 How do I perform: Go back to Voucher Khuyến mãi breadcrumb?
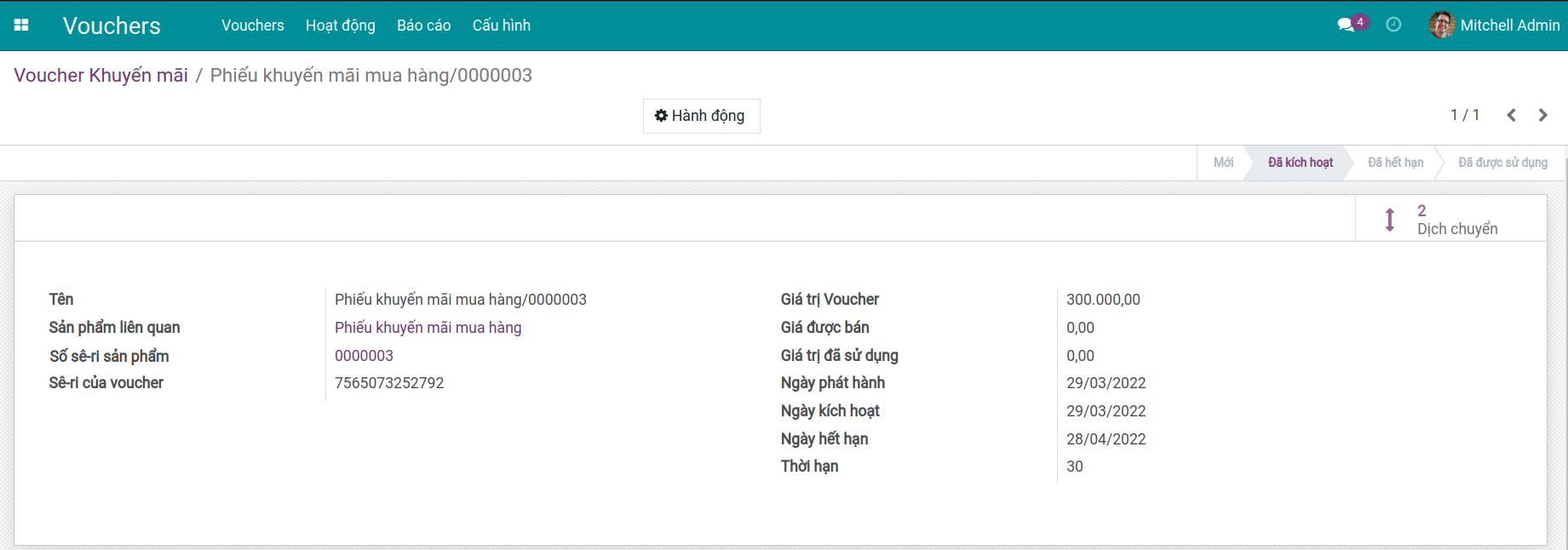pos(101,75)
